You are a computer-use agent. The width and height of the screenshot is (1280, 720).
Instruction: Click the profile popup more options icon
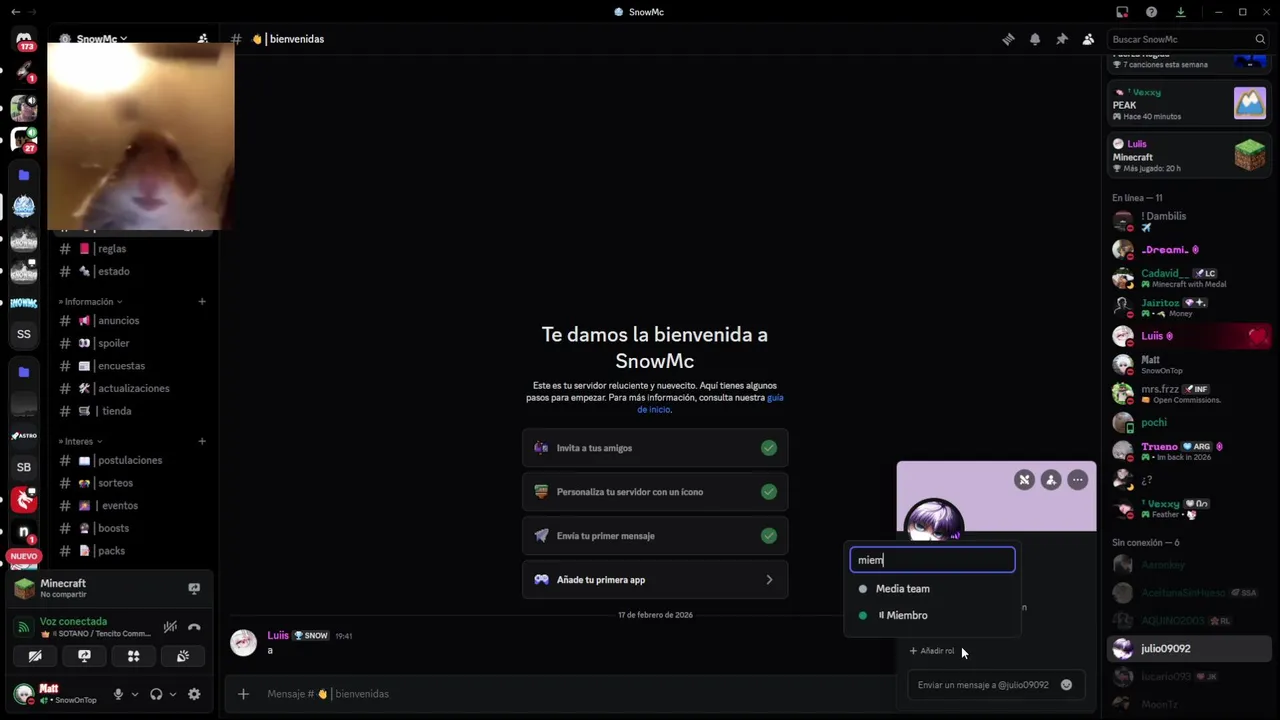[1077, 480]
